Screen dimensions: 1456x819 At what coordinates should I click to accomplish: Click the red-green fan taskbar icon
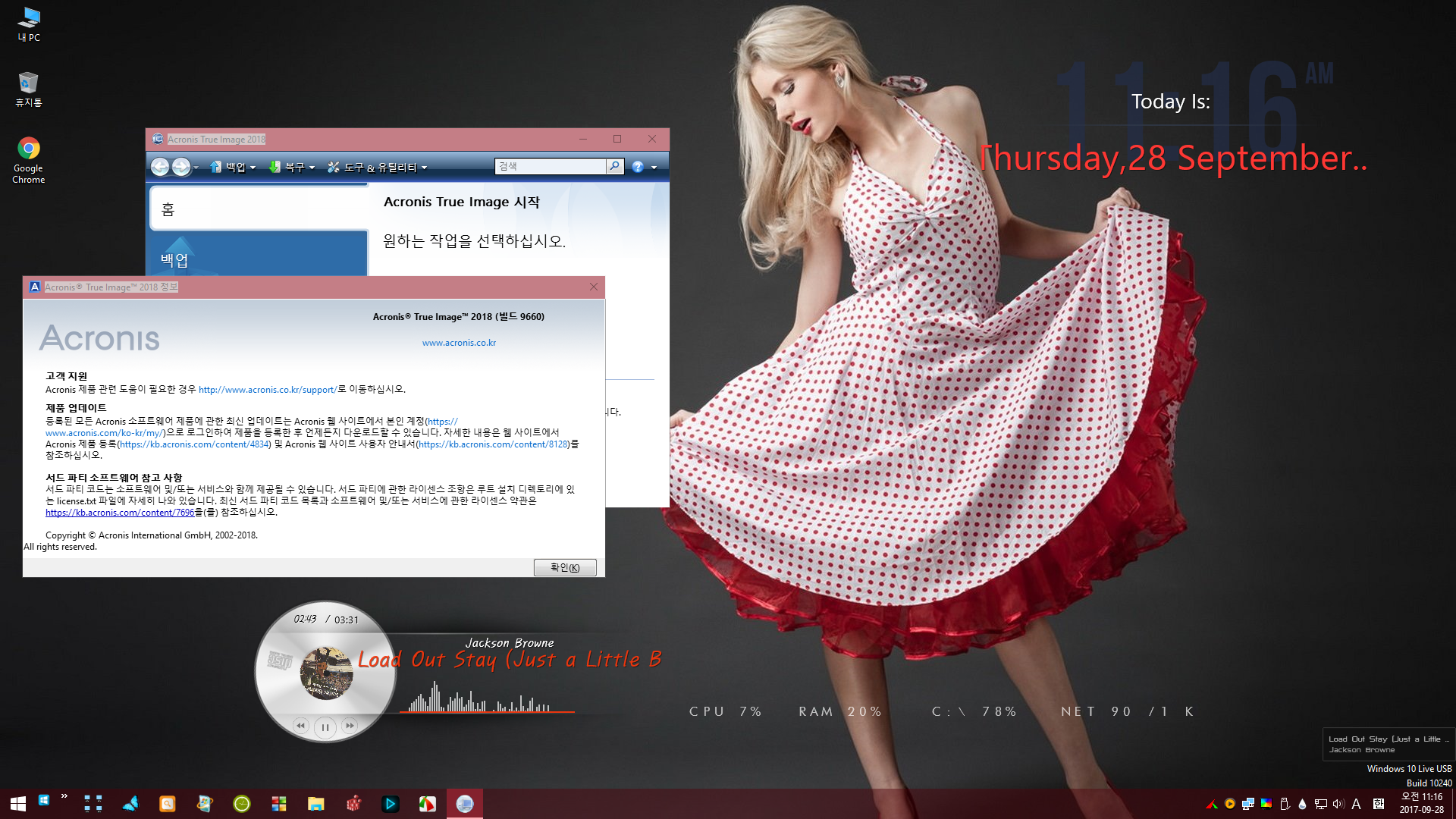point(428,804)
